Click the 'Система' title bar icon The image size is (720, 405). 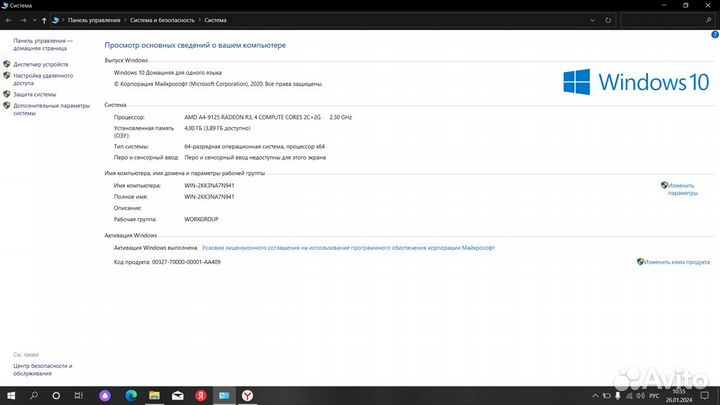5,6
